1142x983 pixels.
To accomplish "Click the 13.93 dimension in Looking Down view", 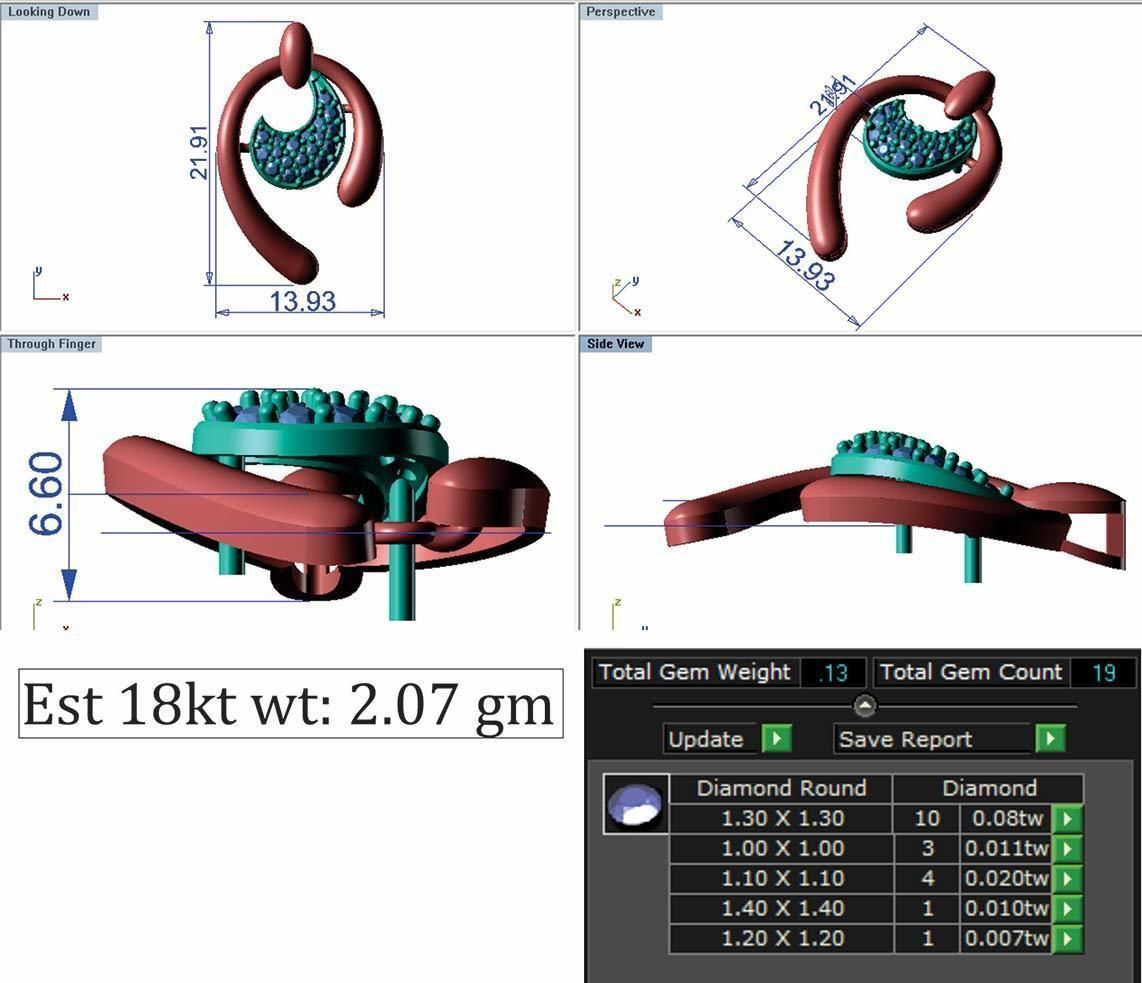I will (302, 301).
